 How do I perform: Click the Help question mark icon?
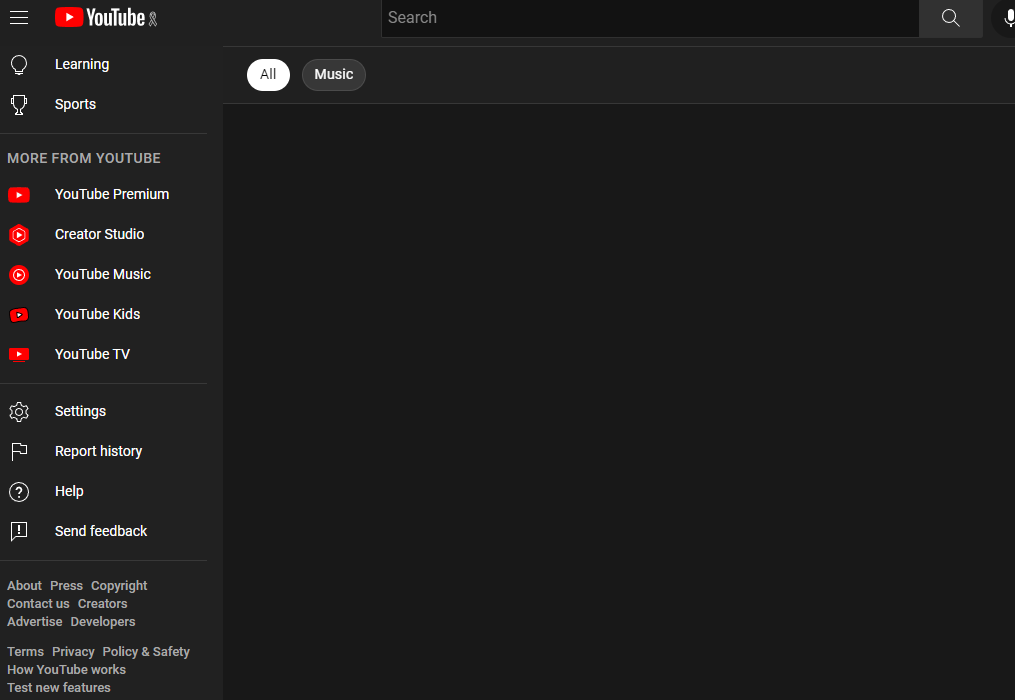click(x=19, y=491)
